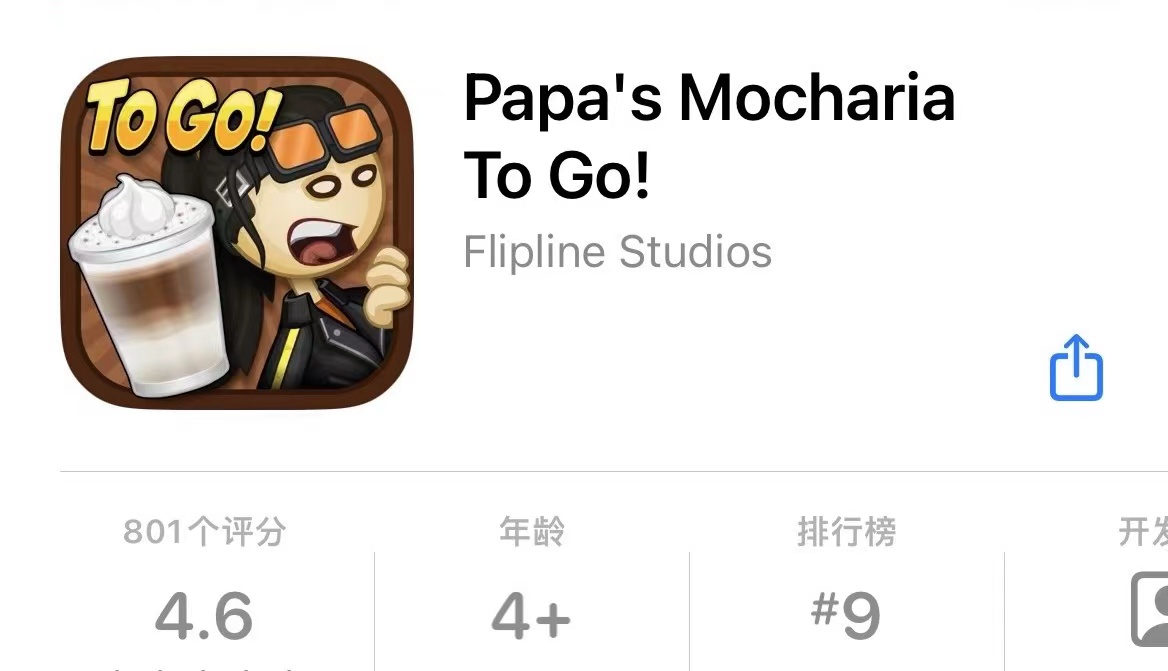Select the word Mocharia in the title

pyautogui.click(x=816, y=98)
